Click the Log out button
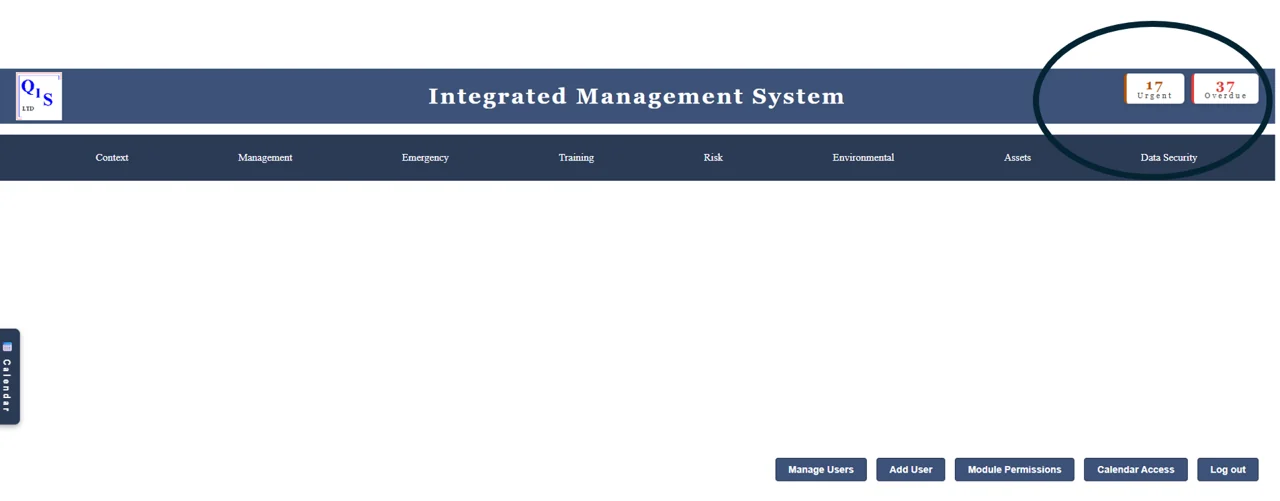Viewport: 1280px width, 501px height. pyautogui.click(x=1228, y=470)
